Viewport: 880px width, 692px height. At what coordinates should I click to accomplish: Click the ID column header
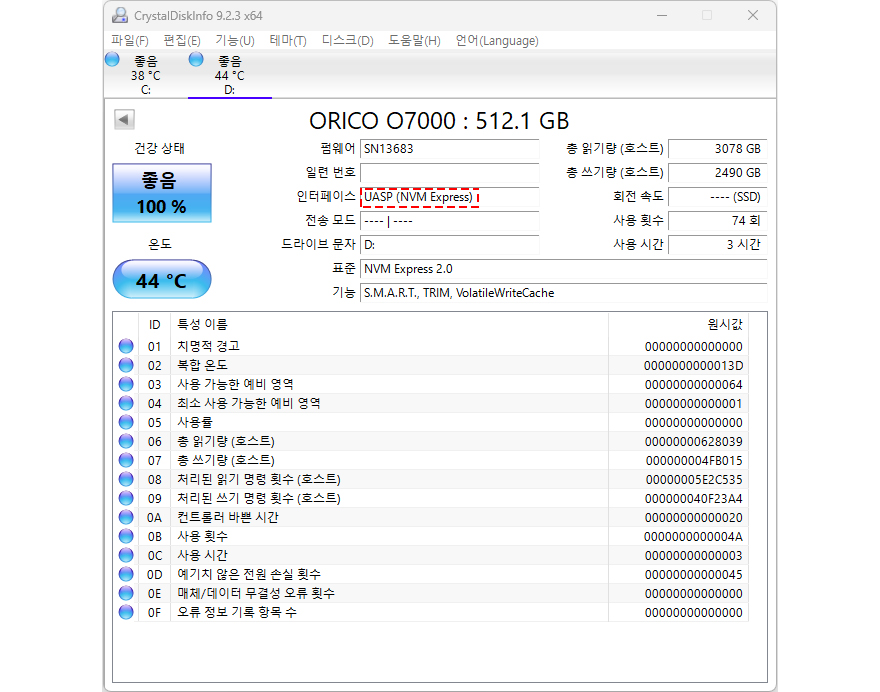[154, 324]
